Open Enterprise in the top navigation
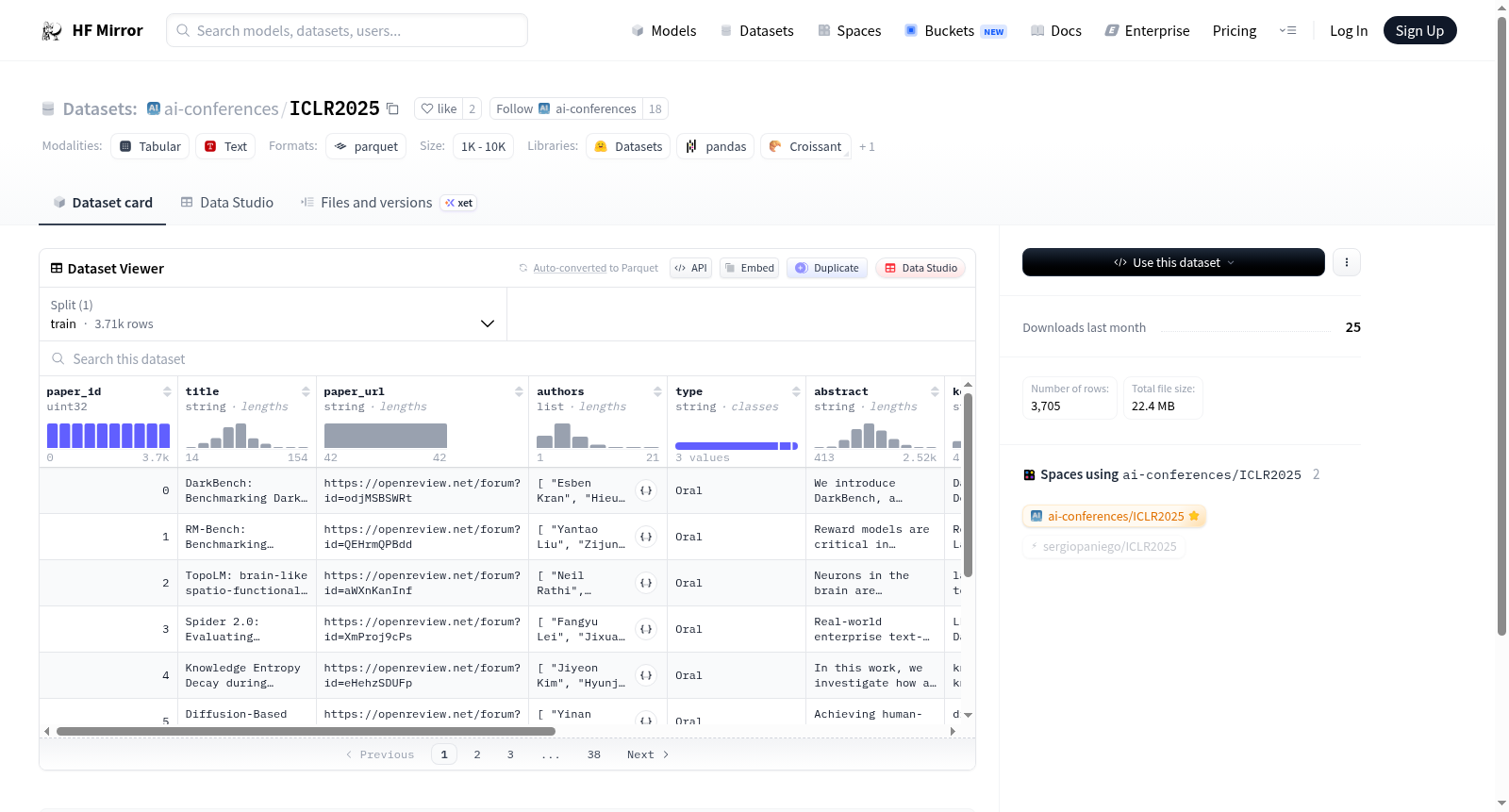Screen dimensions: 1509x812 (x=1147, y=31)
